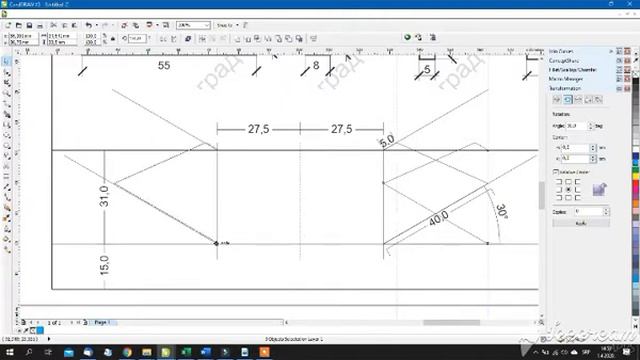Toggle the Relative Center checkbox
Screen dimensions: 640x360
click(555, 172)
